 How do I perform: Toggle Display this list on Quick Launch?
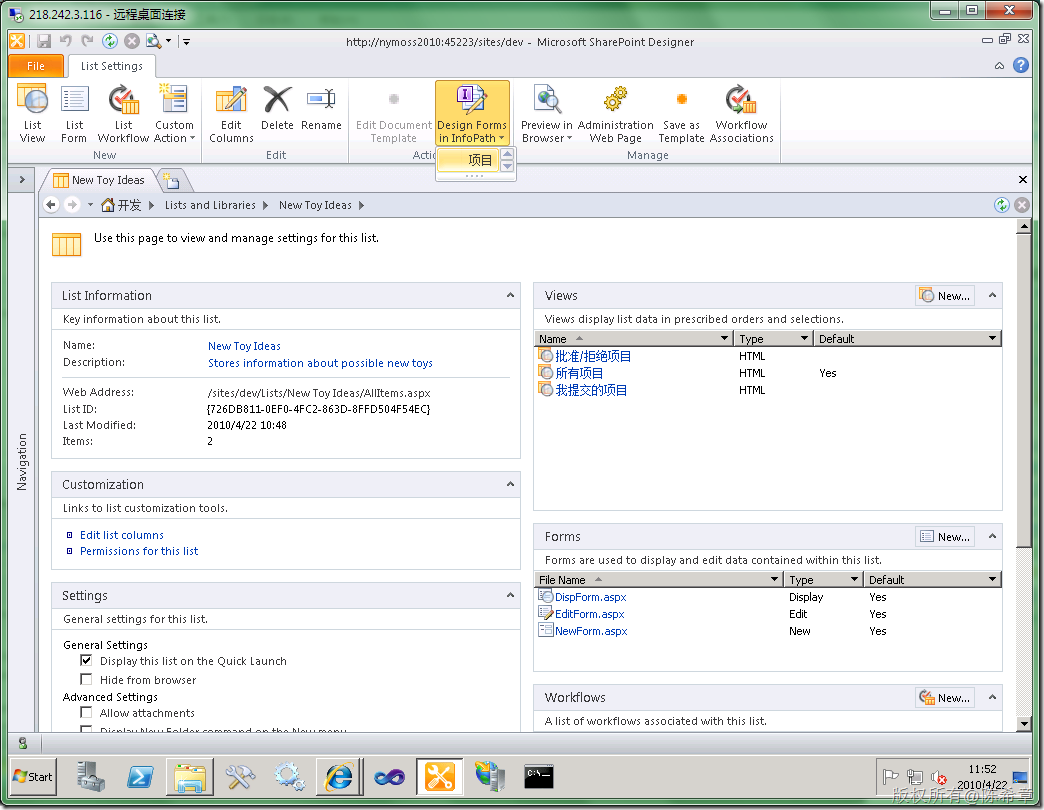(x=86, y=660)
